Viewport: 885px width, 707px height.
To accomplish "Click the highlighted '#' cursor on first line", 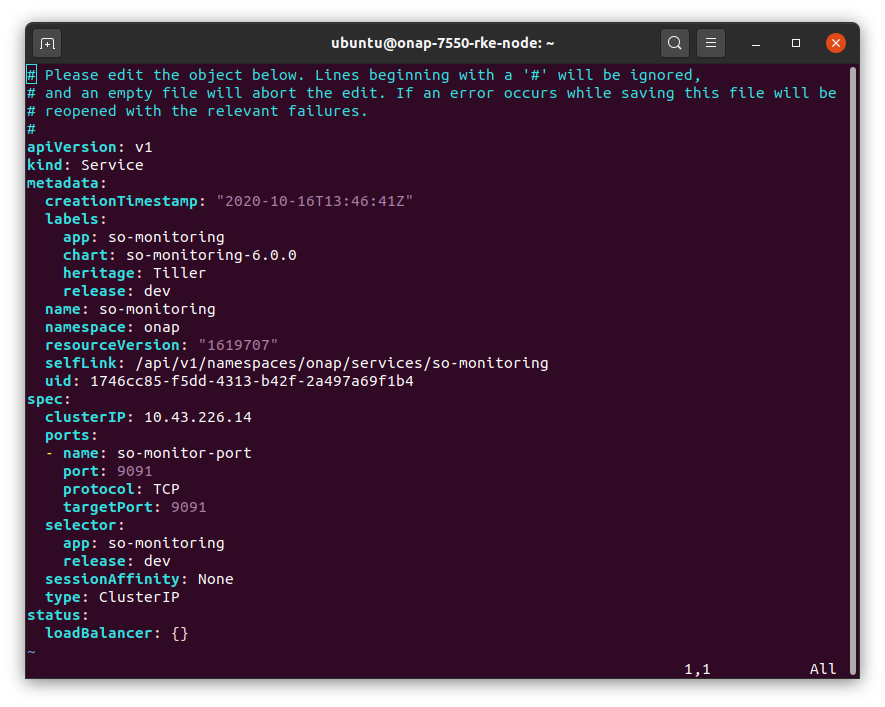I will coord(32,75).
